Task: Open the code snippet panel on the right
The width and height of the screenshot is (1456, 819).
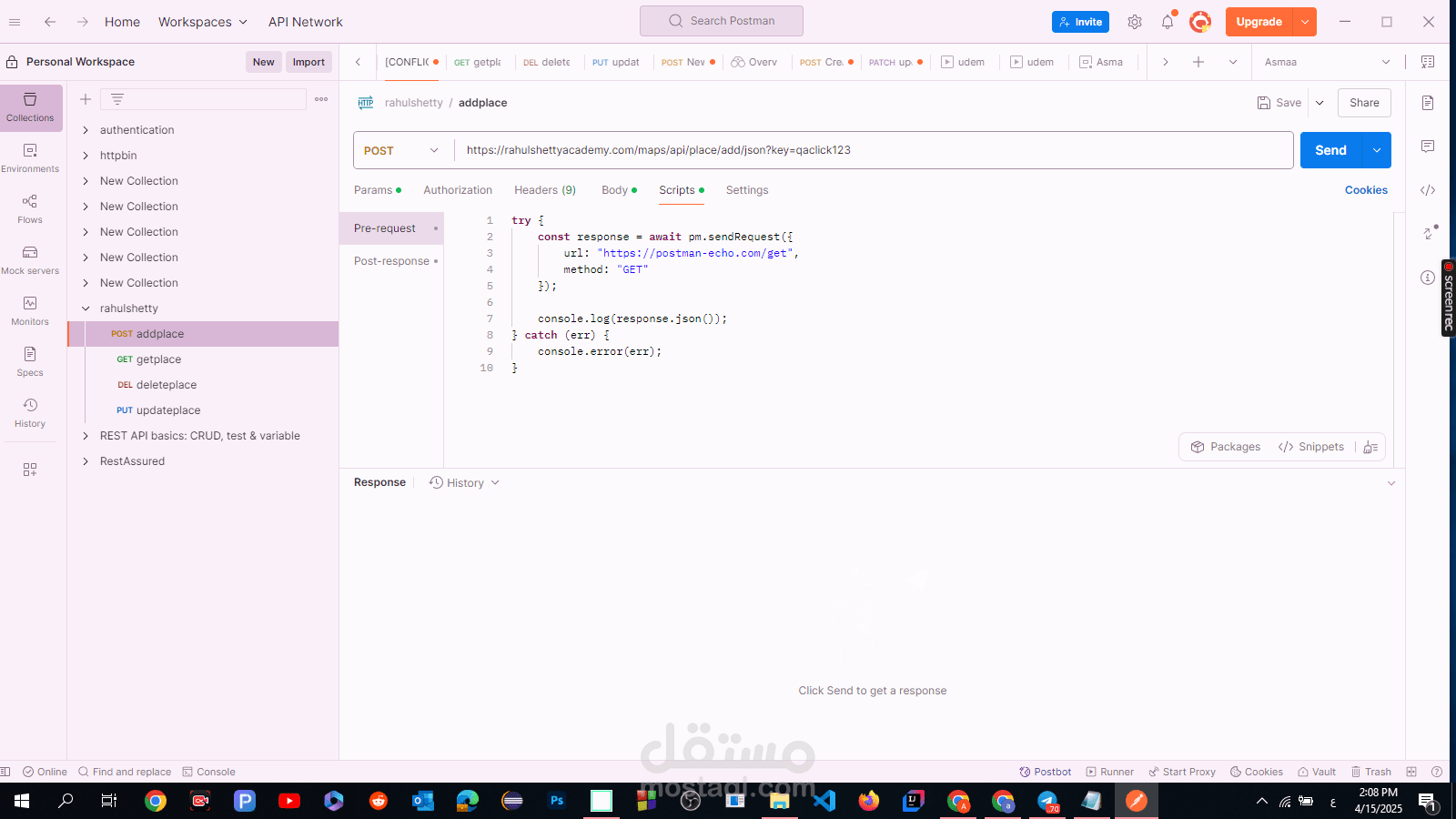Action: 1427,190
